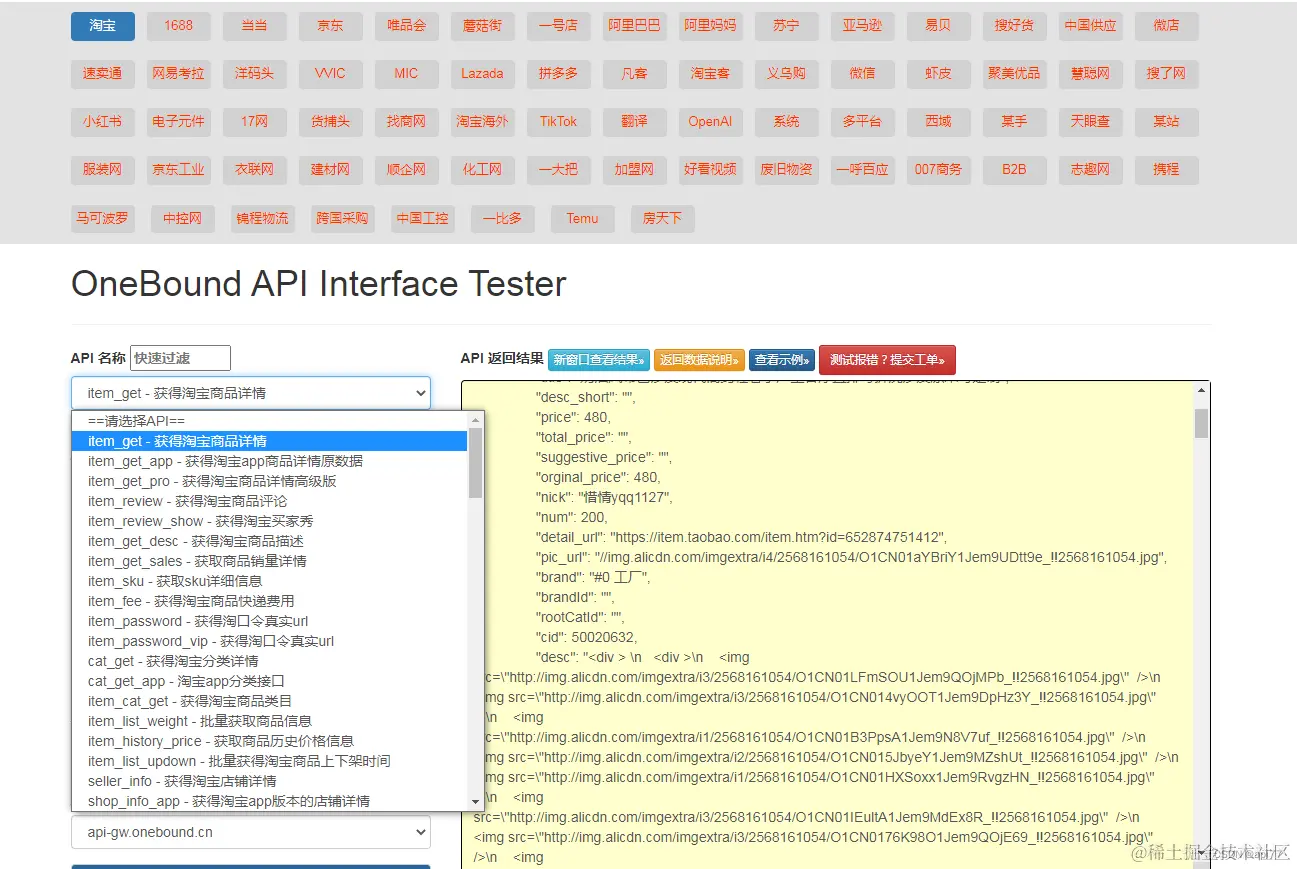1297x869 pixels.
Task: Select item_get_desc 商品描述 option
Action: pos(270,541)
